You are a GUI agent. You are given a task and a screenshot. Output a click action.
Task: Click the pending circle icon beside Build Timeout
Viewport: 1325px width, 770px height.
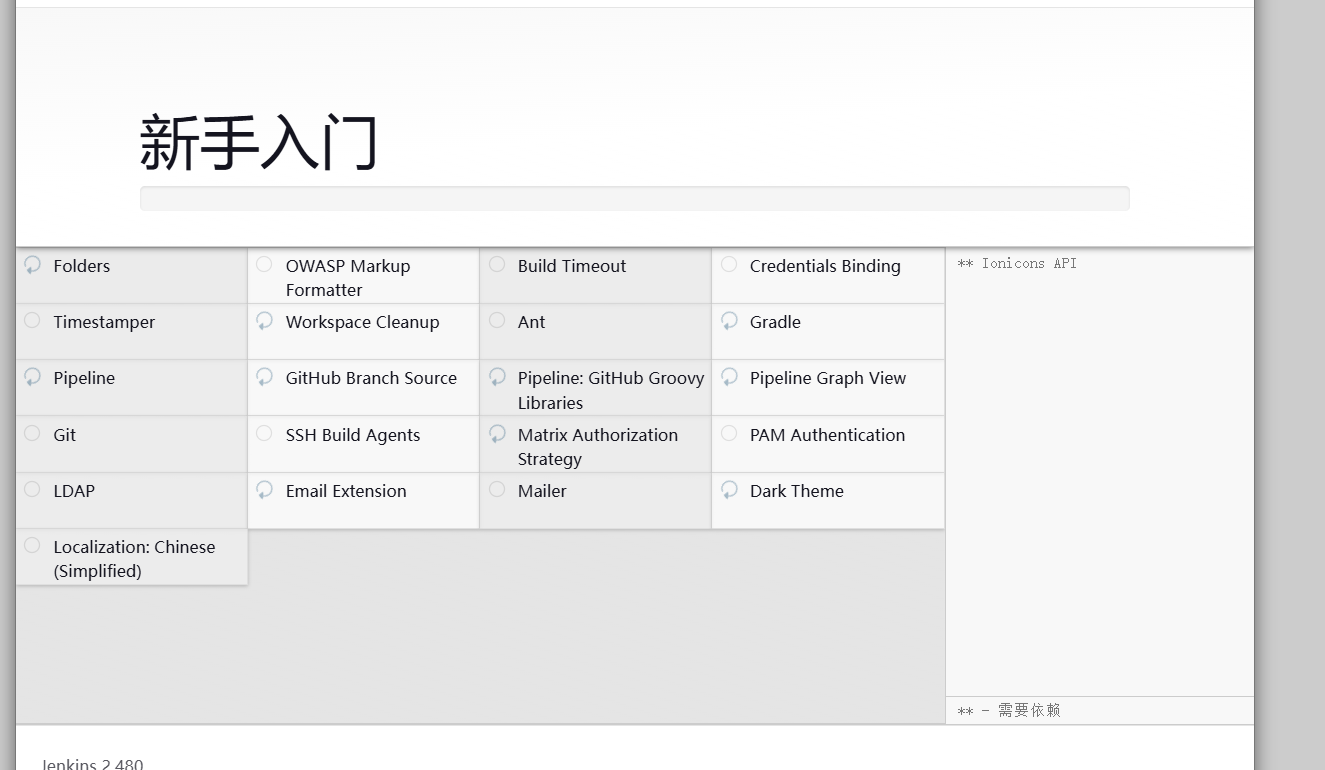[497, 264]
